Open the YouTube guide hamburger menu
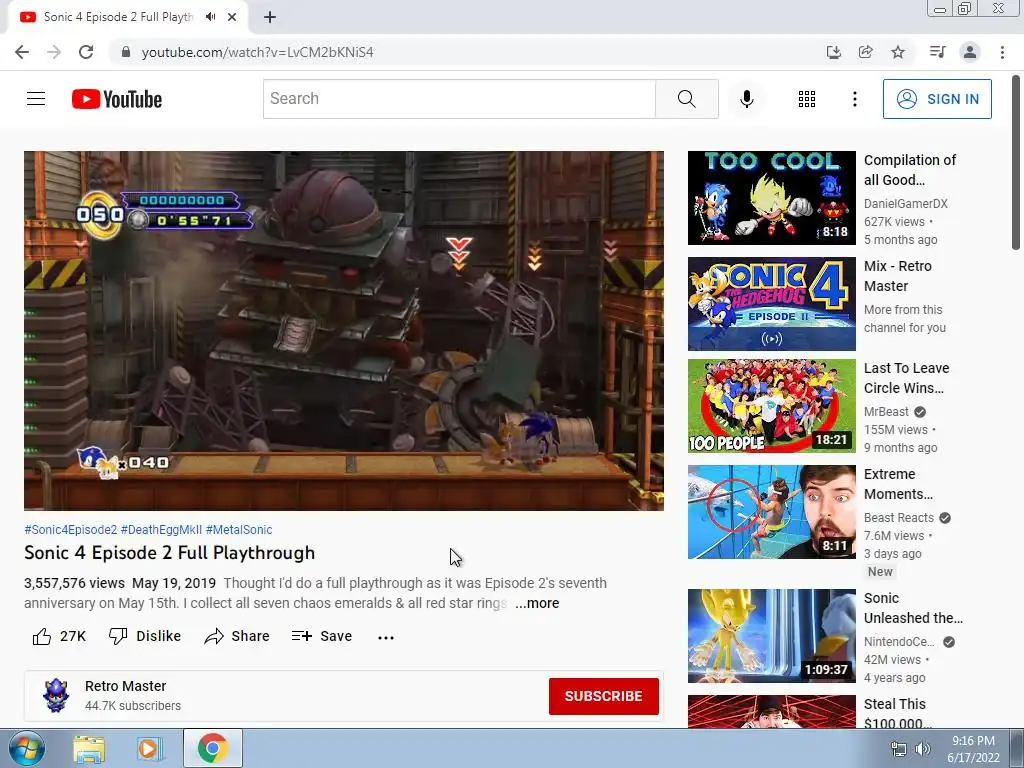 point(36,99)
